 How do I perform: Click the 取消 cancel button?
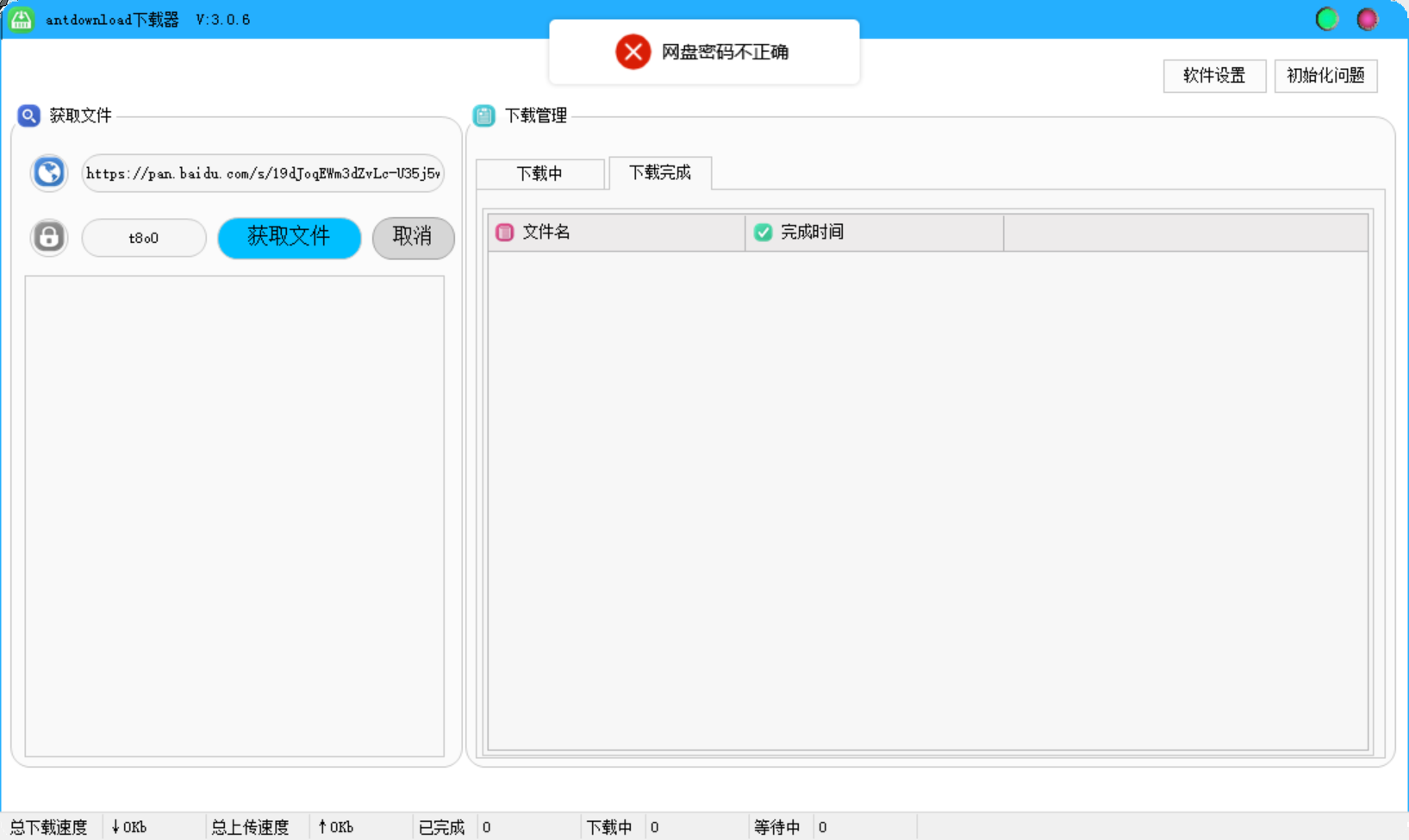pos(413,237)
